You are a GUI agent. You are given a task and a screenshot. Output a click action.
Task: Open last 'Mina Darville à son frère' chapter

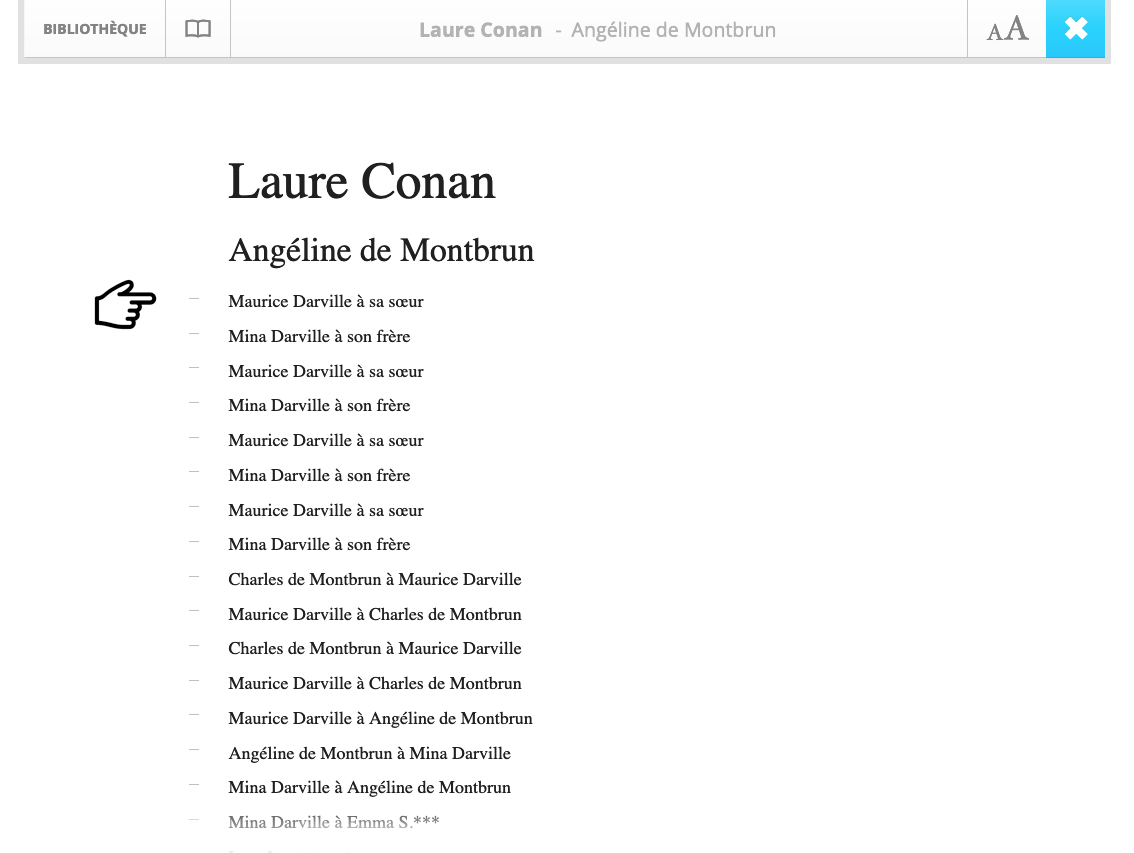tap(319, 545)
